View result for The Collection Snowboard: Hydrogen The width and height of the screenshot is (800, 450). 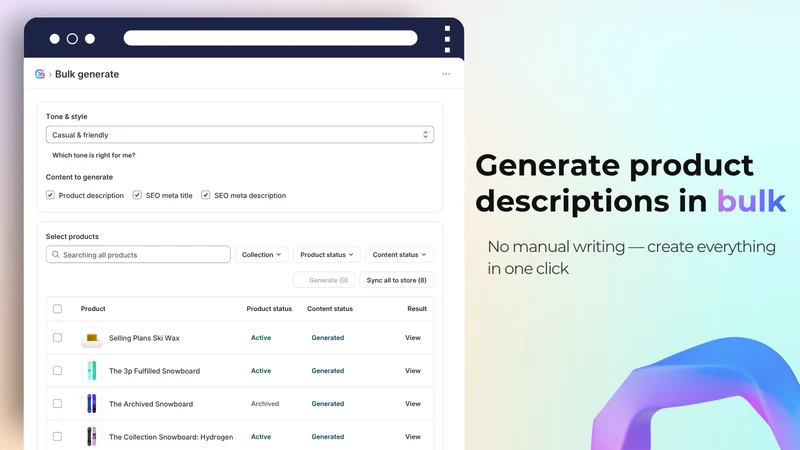pos(413,437)
